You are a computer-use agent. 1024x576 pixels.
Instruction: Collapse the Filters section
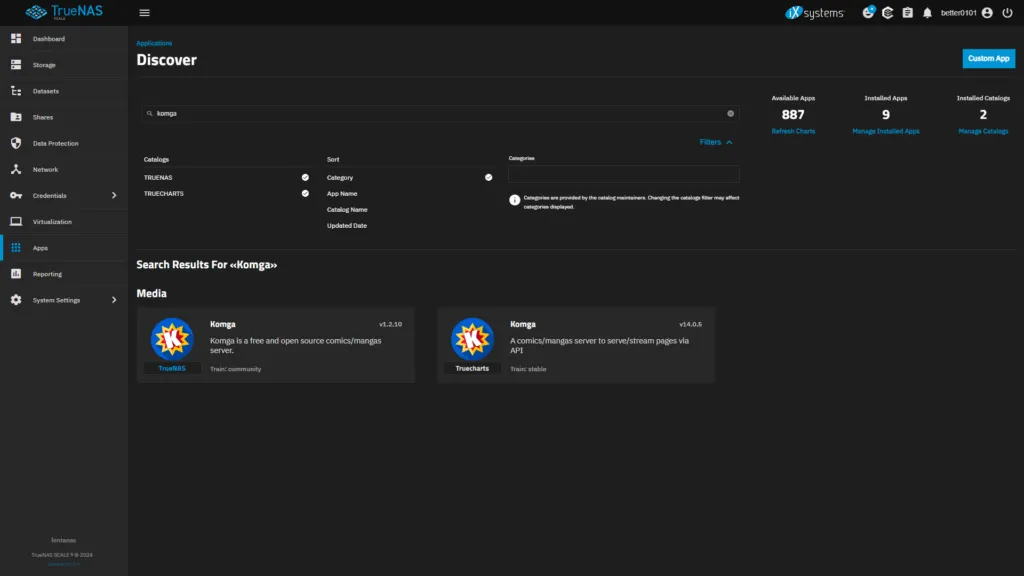pyautogui.click(x=716, y=142)
